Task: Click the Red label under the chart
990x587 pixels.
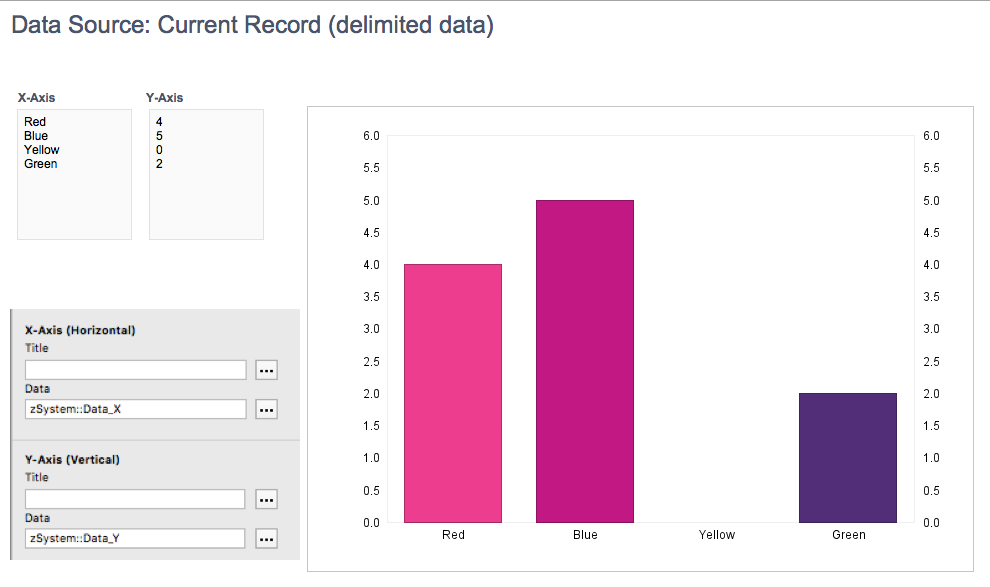Action: (453, 535)
